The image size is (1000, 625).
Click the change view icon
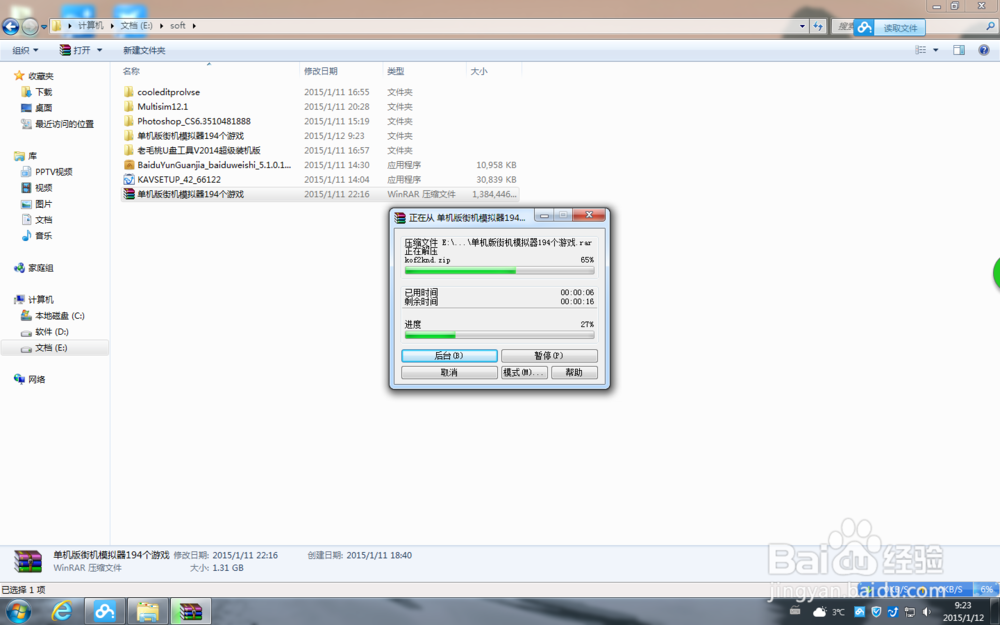(920, 50)
